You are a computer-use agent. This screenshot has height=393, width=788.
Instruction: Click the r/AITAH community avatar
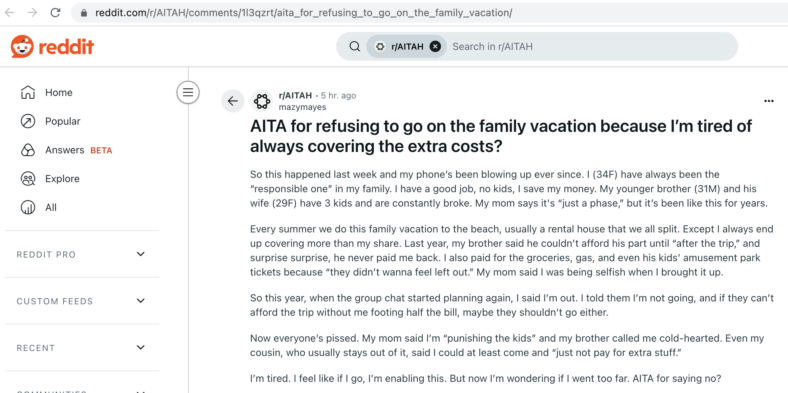coord(261,101)
